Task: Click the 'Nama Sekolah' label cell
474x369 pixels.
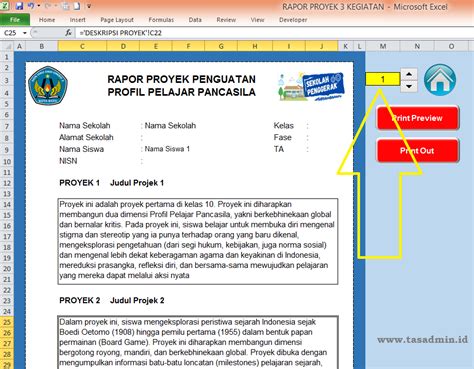Action: [85, 126]
